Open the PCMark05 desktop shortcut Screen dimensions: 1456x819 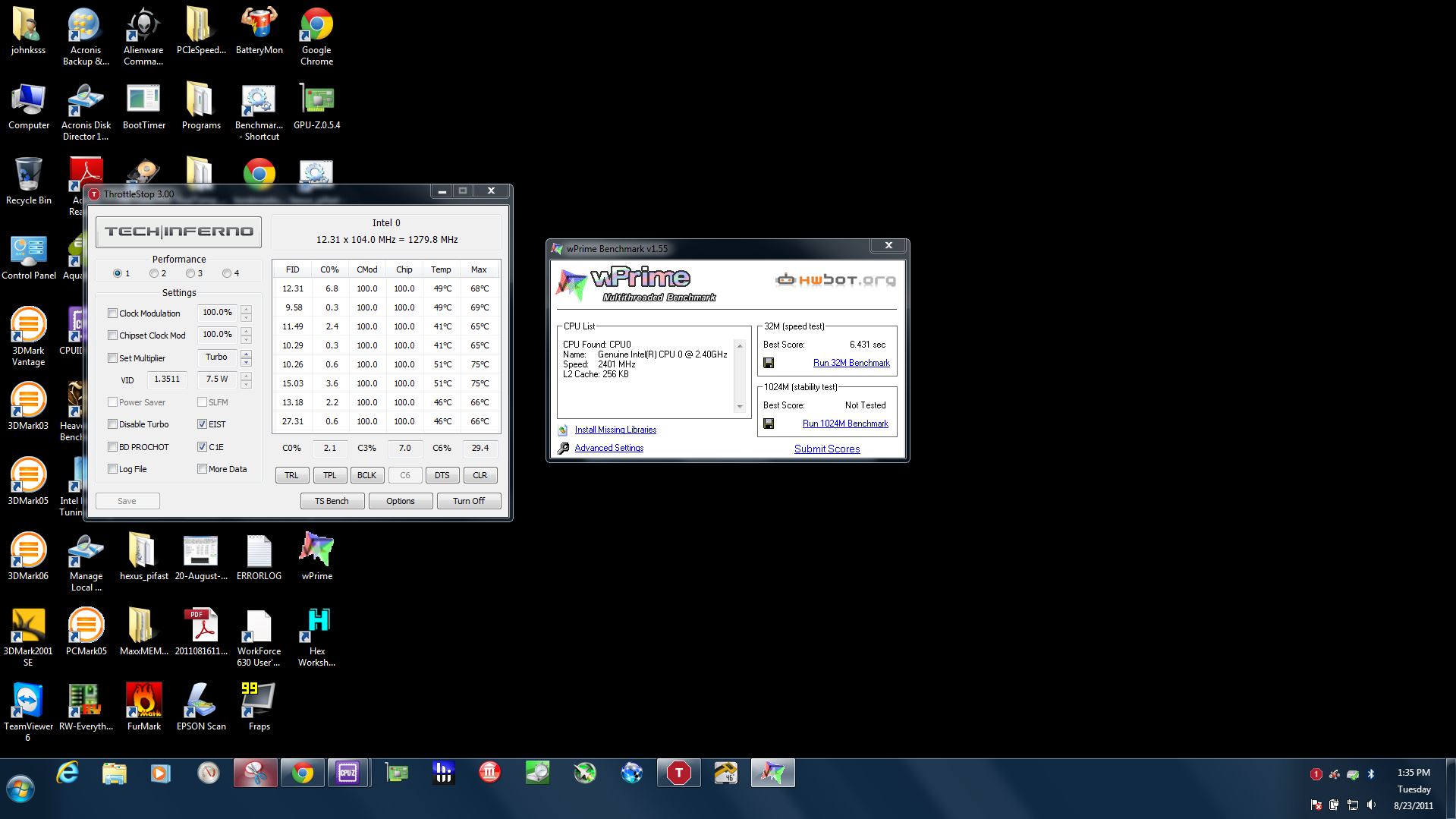pos(86,632)
